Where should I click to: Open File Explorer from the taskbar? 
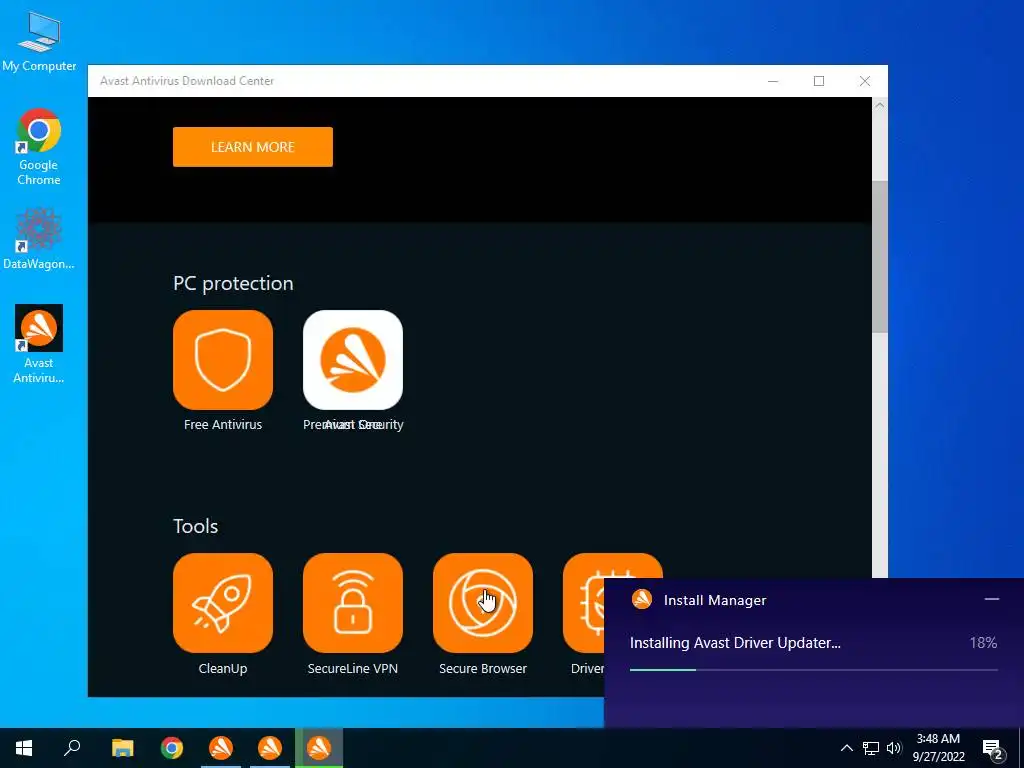[x=122, y=748]
